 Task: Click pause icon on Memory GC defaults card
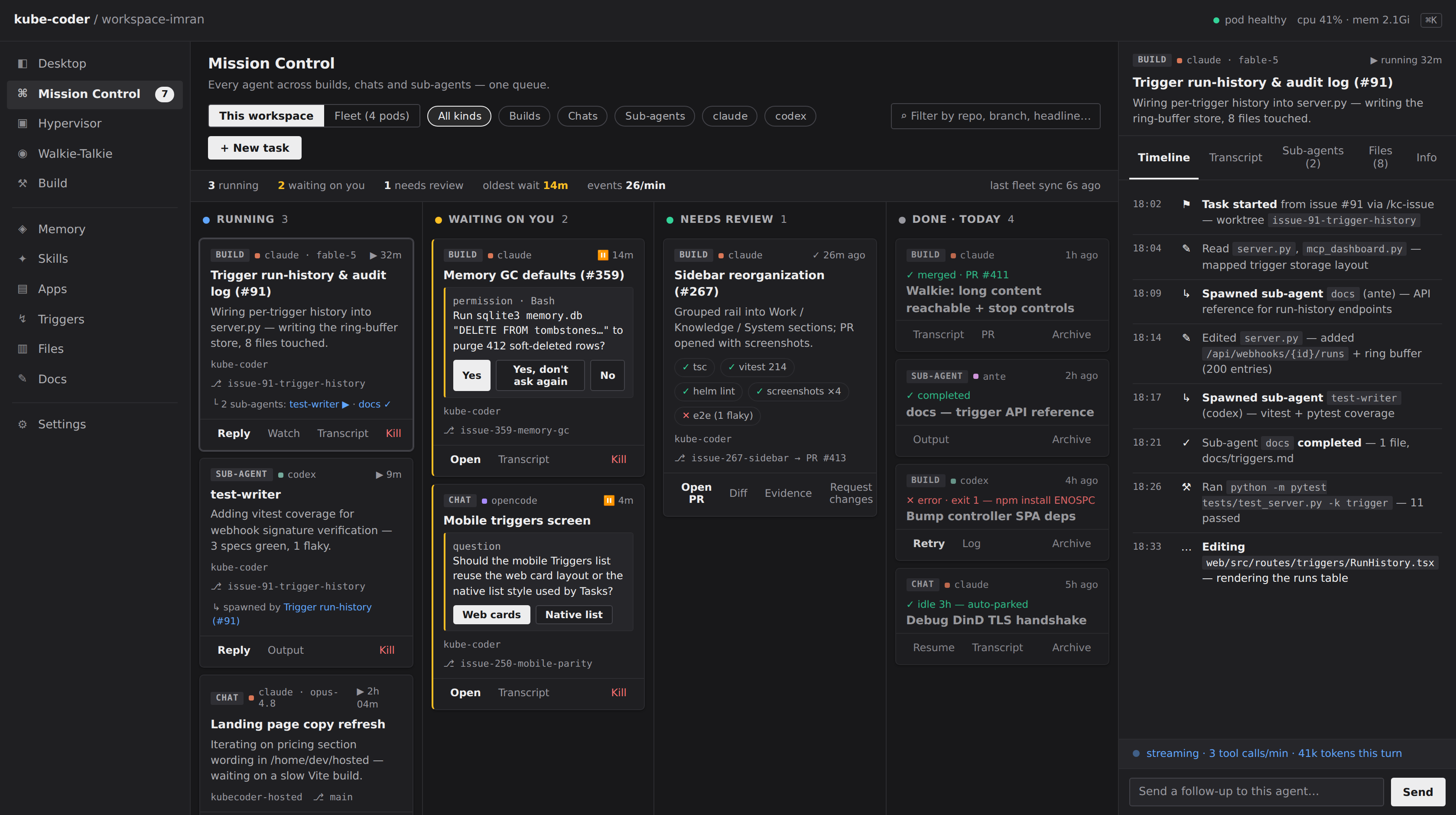pyautogui.click(x=603, y=255)
